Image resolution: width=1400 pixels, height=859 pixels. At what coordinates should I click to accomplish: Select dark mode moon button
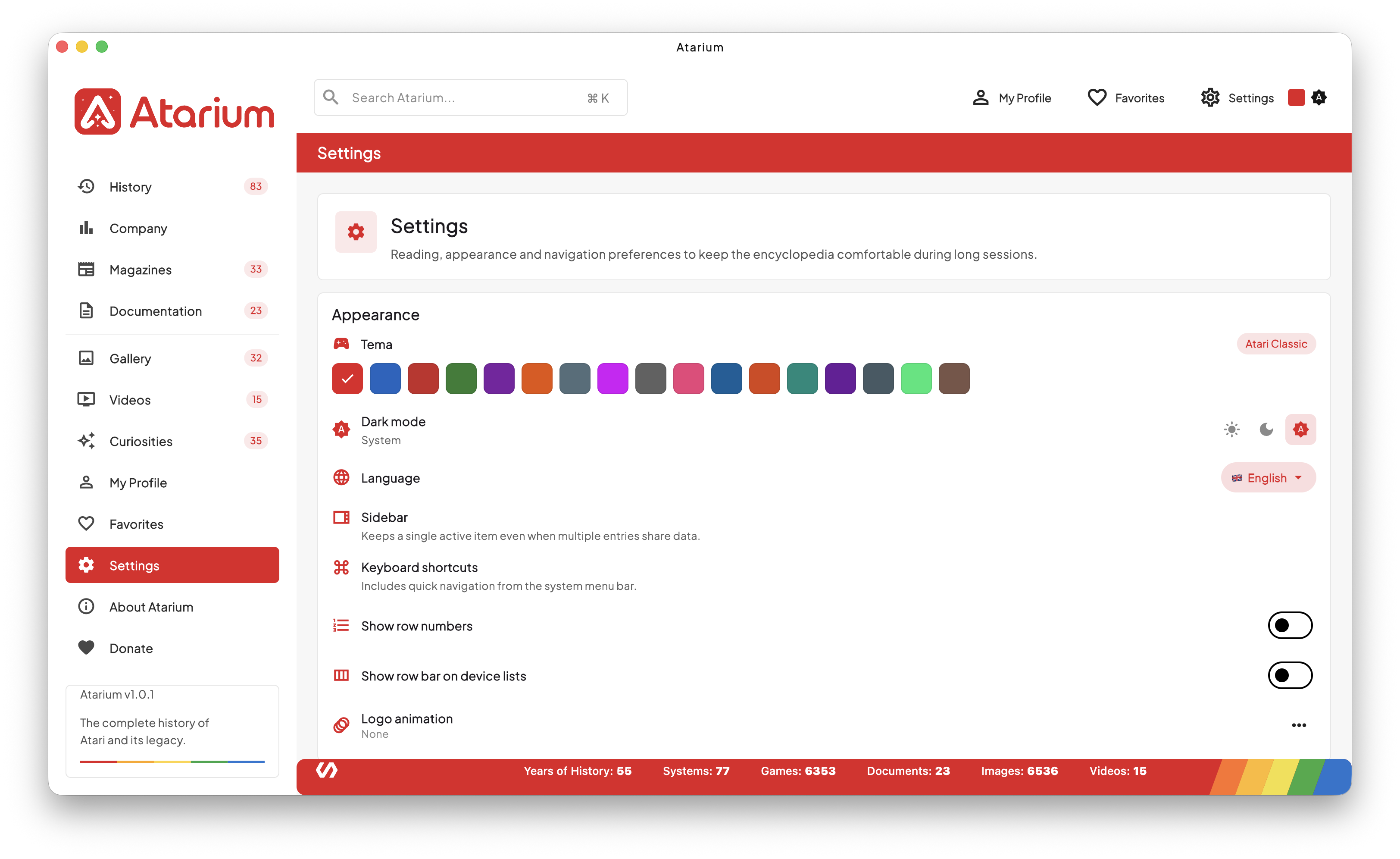1266,429
